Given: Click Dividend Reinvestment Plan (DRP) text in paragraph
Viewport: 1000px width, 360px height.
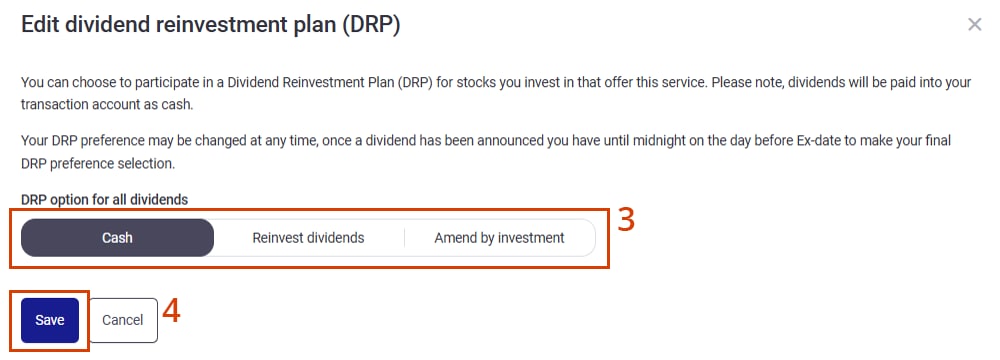Looking at the screenshot, I should [330, 82].
